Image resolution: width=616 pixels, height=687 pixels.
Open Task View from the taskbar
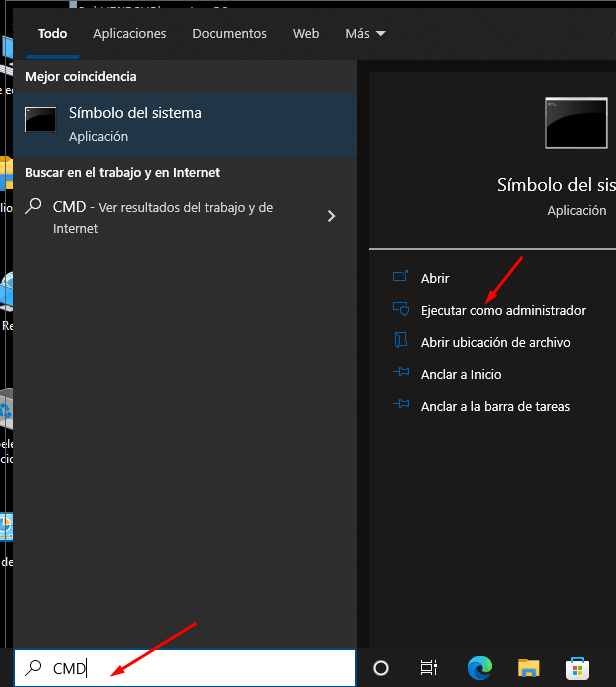[428, 668]
